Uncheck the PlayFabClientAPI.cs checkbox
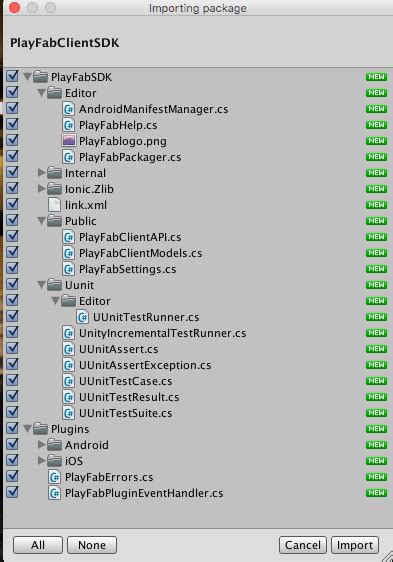This screenshot has height=562, width=393. coord(12,236)
